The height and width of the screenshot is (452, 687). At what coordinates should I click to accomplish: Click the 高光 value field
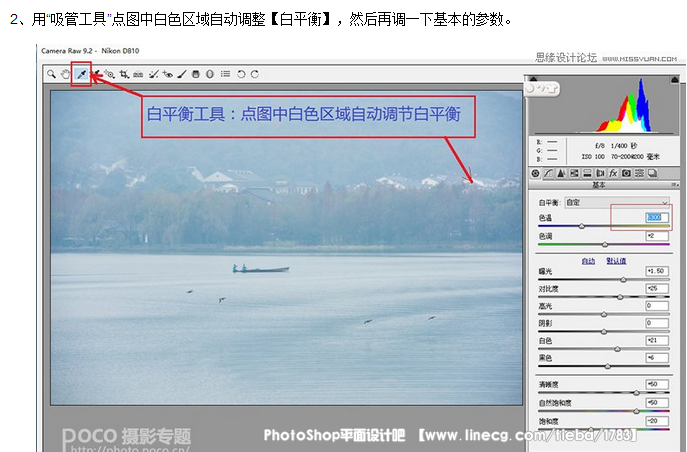(657, 306)
